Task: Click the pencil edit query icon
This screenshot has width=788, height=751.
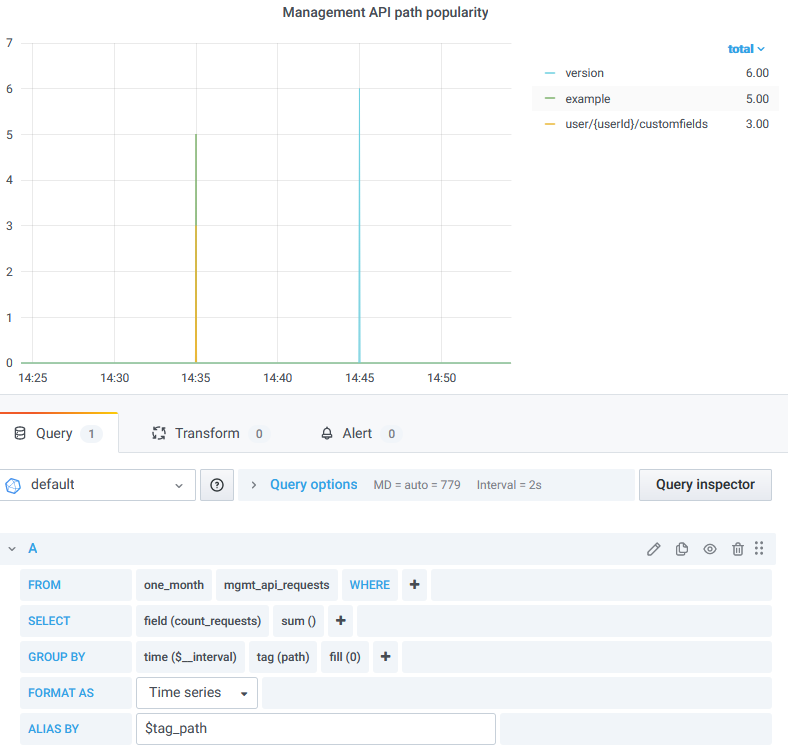Action: tap(654, 549)
